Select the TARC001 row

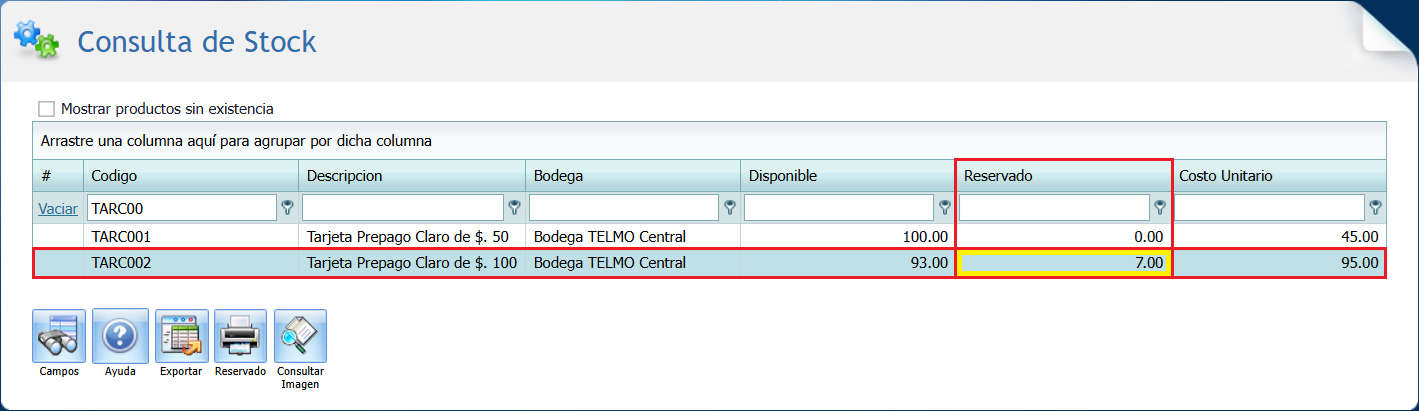tap(190, 237)
